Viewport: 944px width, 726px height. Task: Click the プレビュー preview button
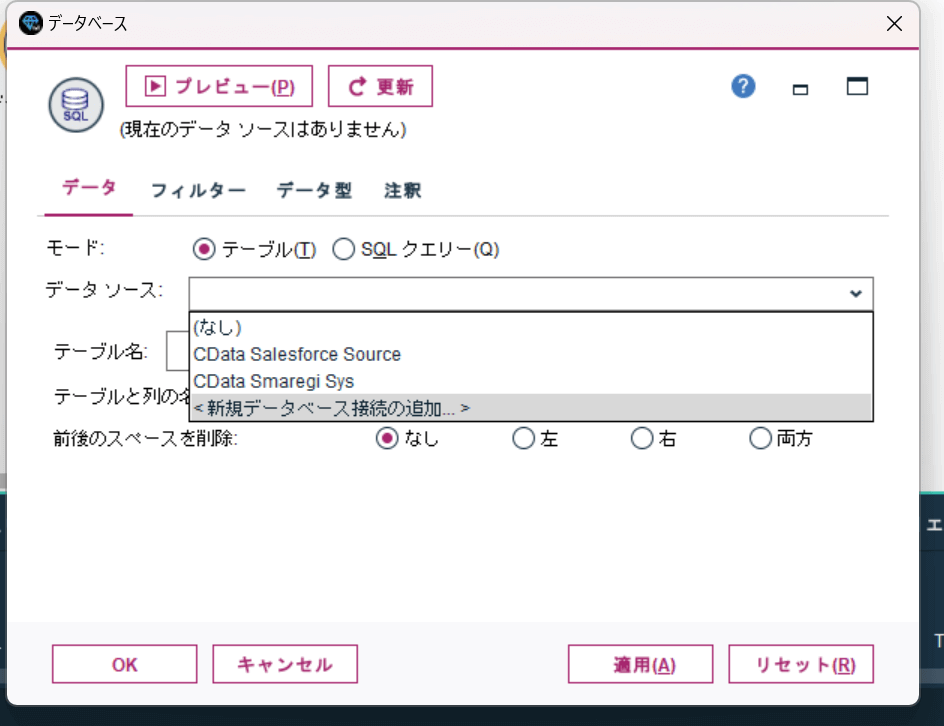[219, 87]
